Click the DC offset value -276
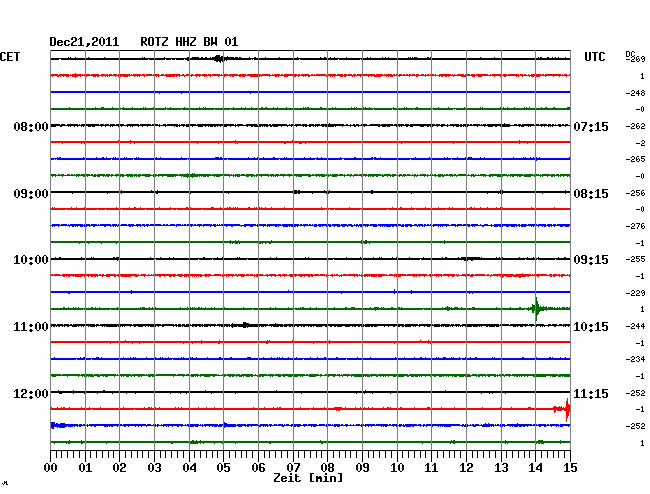Image resolution: width=650 pixels, height=494 pixels. click(635, 226)
